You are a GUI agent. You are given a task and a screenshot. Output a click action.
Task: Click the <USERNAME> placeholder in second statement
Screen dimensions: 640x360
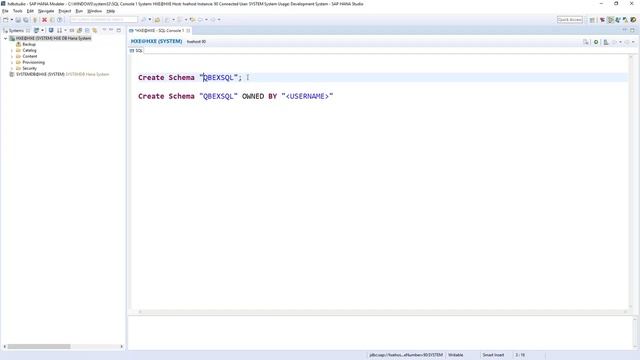(x=307, y=96)
